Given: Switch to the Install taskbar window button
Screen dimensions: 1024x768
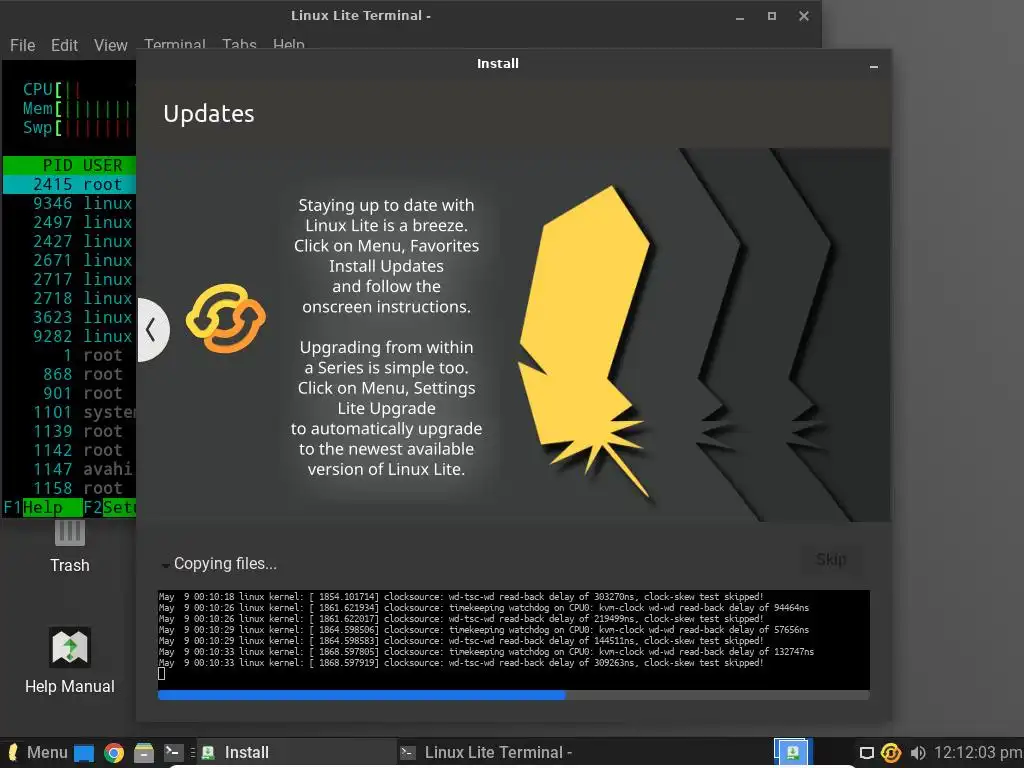Looking at the screenshot, I should (295, 752).
